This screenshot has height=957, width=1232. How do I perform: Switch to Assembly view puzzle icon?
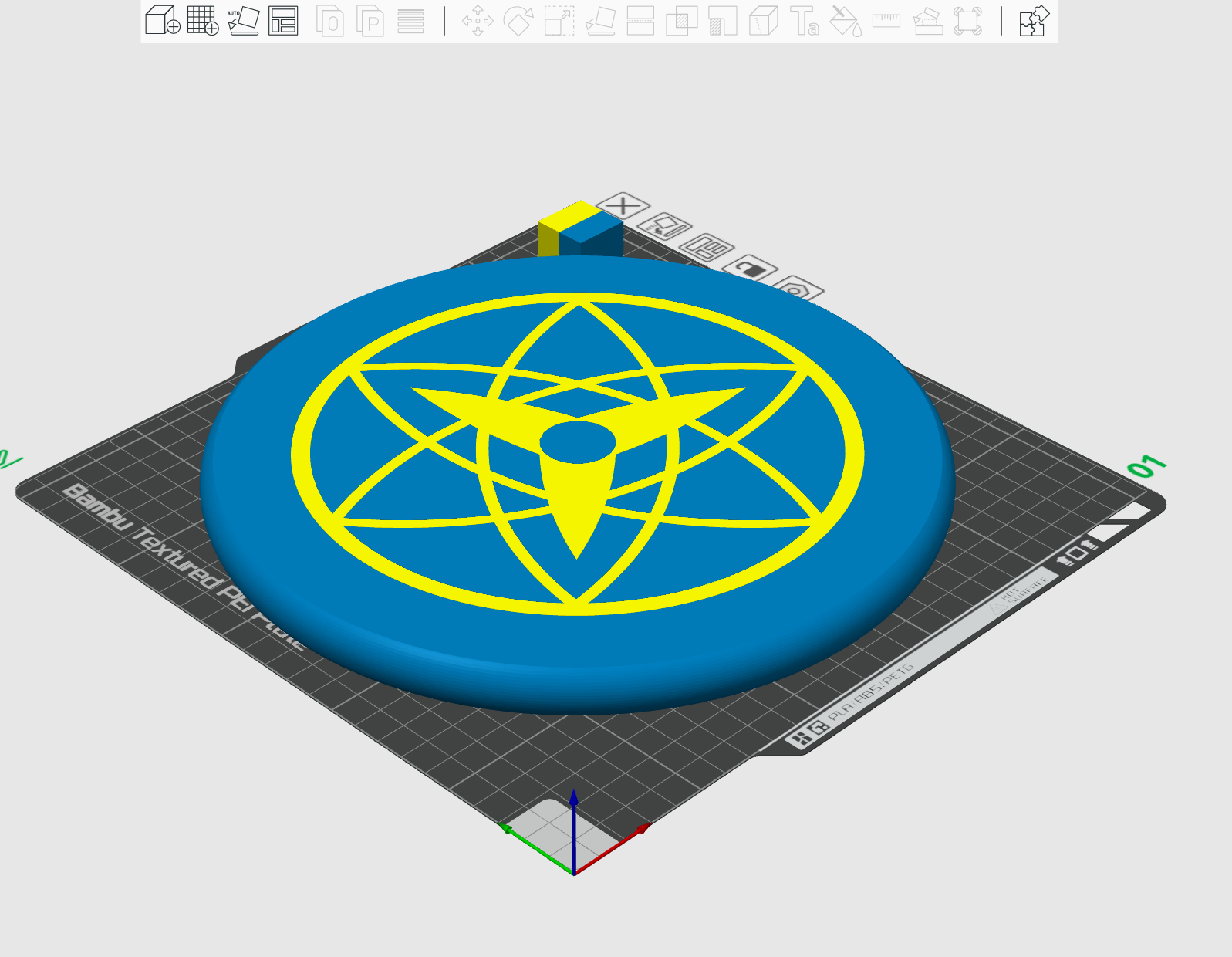(1034, 21)
